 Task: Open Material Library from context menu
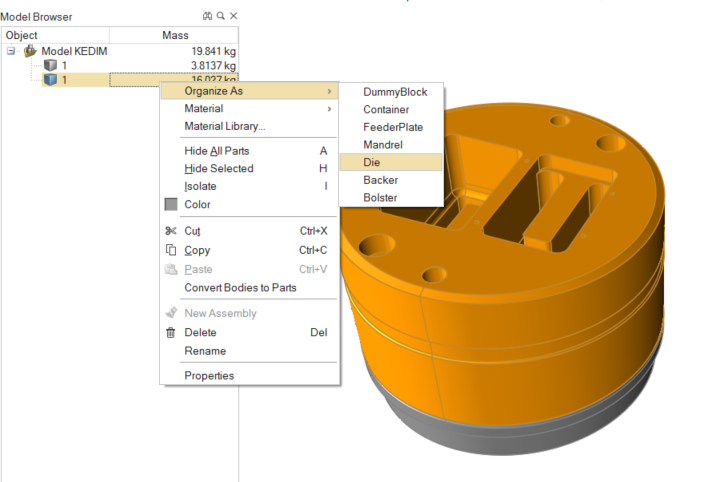click(x=224, y=127)
